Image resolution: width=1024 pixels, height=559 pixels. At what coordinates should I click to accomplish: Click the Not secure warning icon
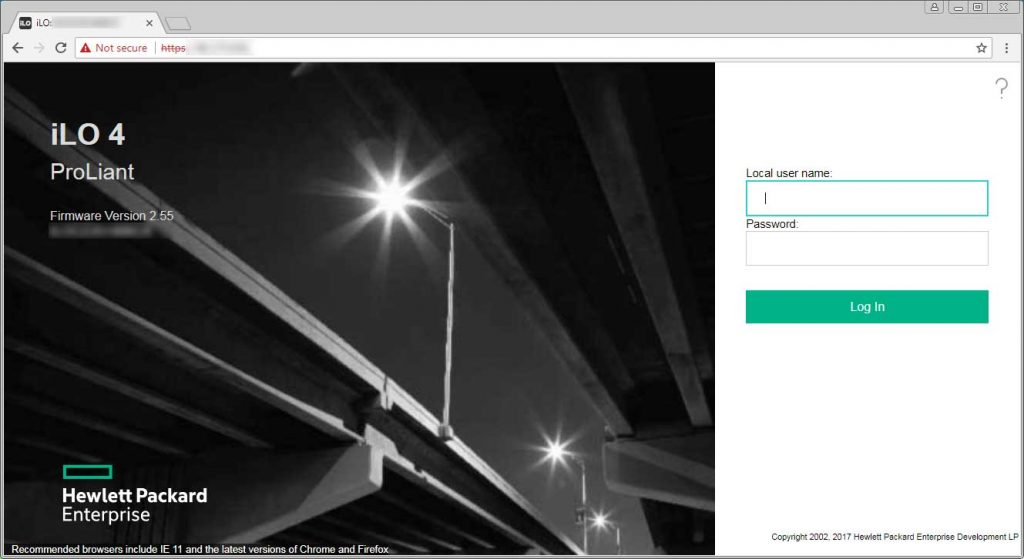pyautogui.click(x=86, y=48)
